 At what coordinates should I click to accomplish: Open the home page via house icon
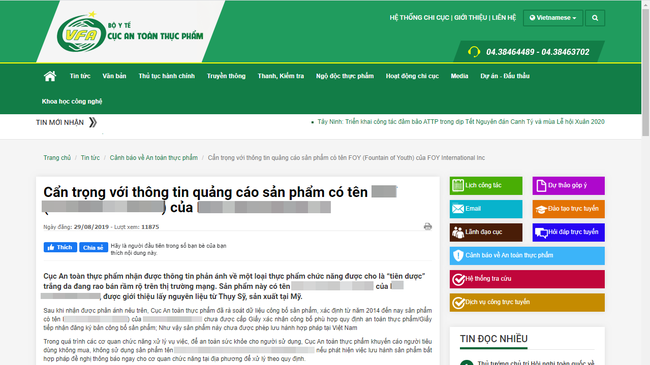point(50,76)
